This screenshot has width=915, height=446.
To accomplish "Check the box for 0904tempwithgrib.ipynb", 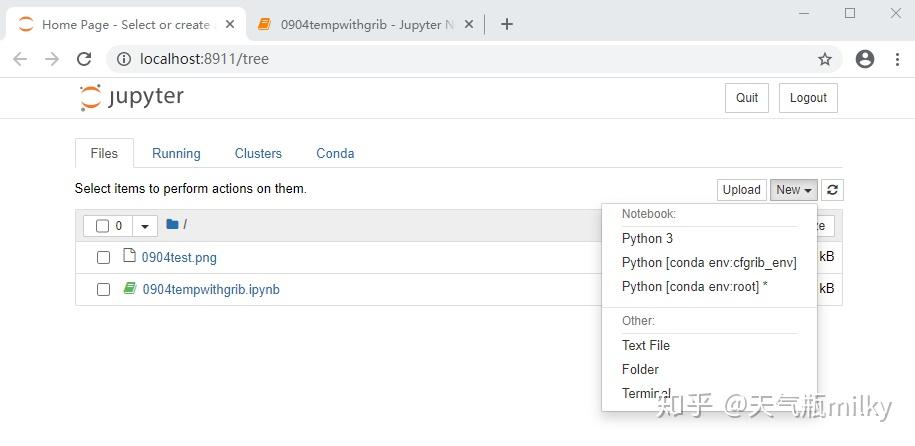I will pyautogui.click(x=103, y=290).
